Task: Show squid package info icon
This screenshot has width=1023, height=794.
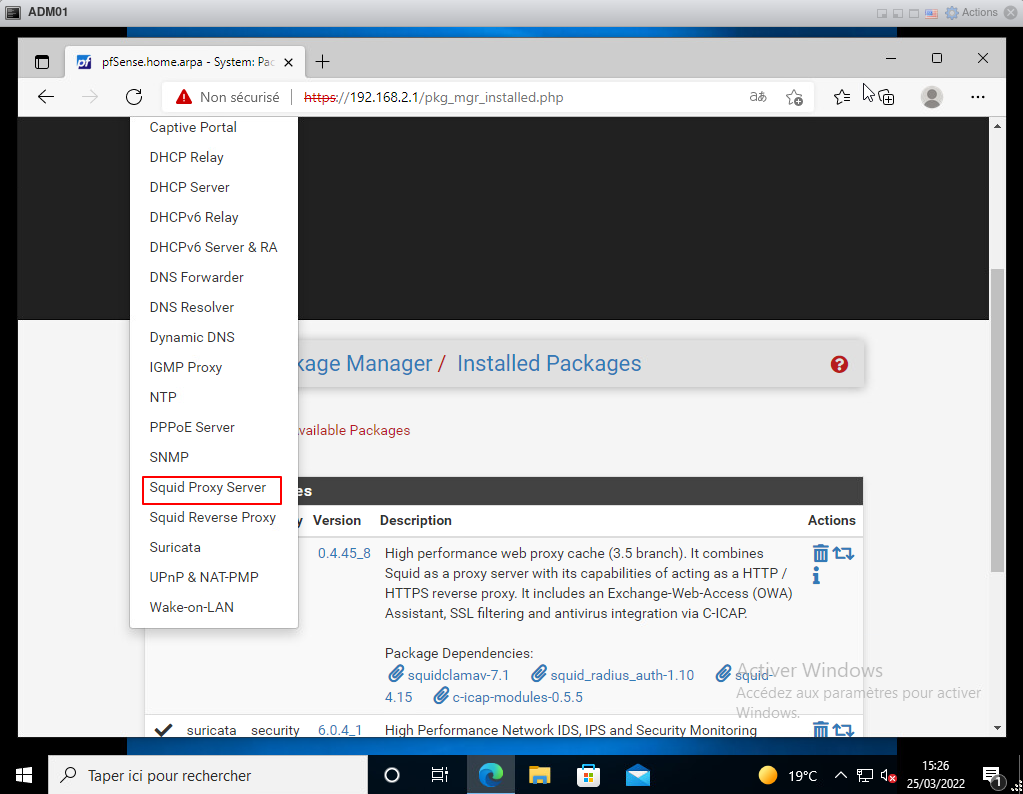Action: coord(817,576)
